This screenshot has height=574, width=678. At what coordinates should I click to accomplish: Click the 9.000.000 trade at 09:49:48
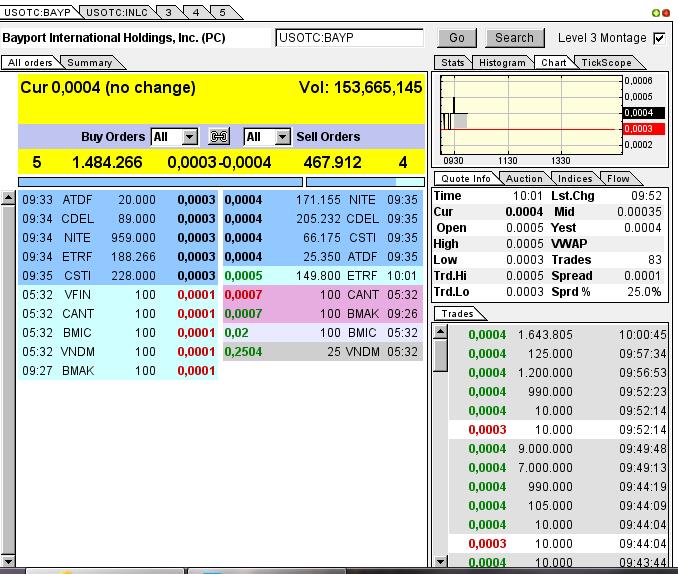[558, 449]
